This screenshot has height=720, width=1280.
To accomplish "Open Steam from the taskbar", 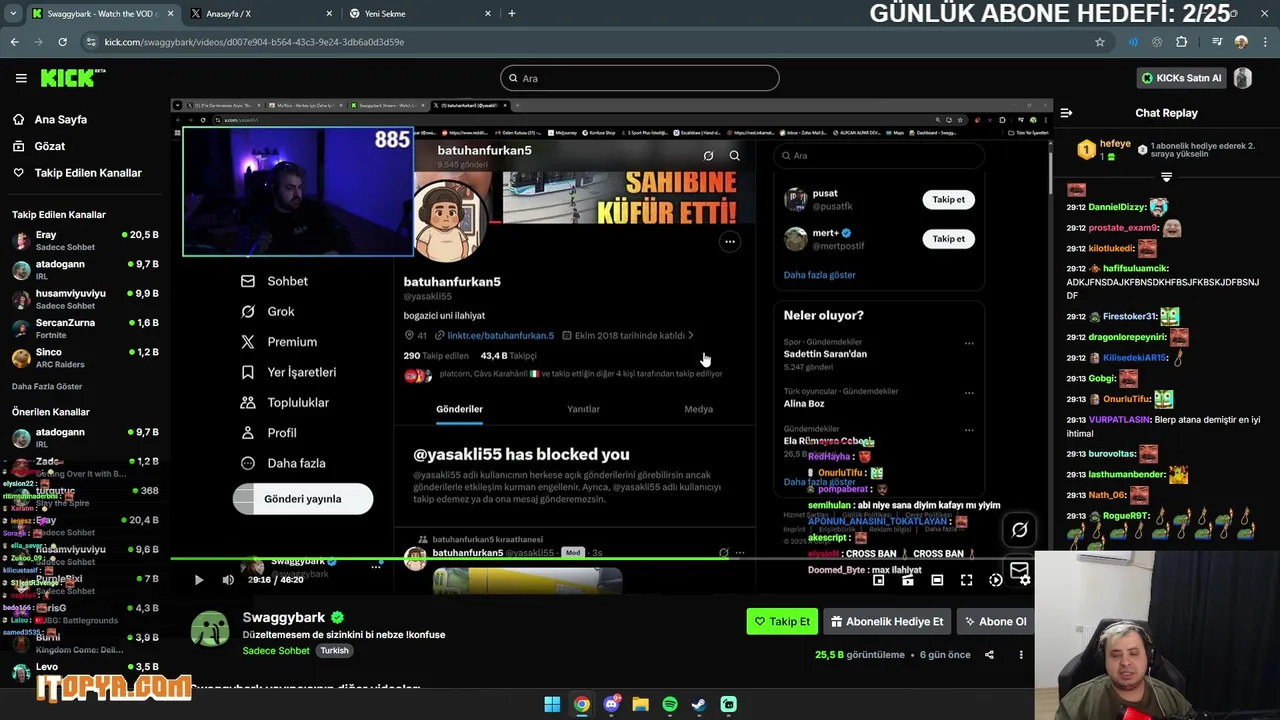I will pyautogui.click(x=699, y=704).
